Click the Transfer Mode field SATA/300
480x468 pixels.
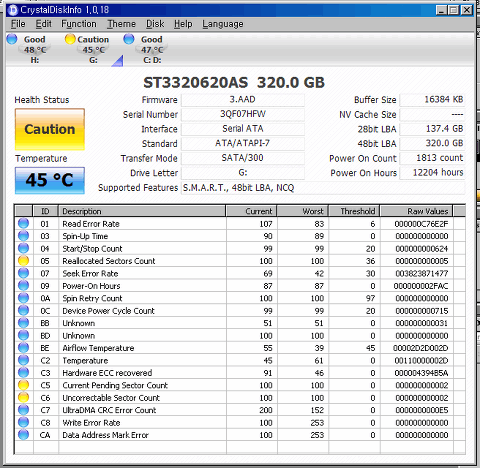coord(243,158)
